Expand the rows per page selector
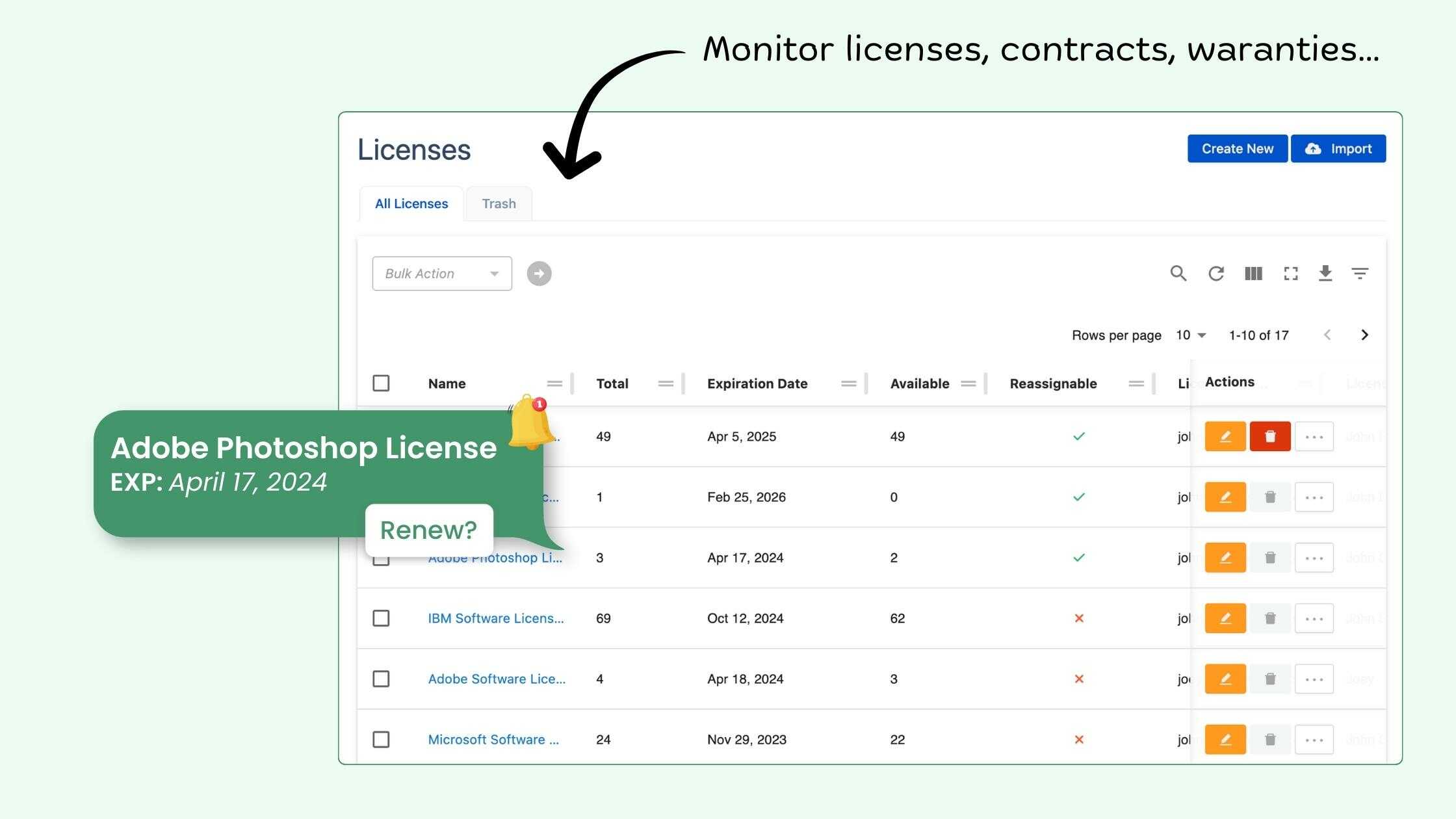Screen dimensions: 1456x819 point(1191,335)
